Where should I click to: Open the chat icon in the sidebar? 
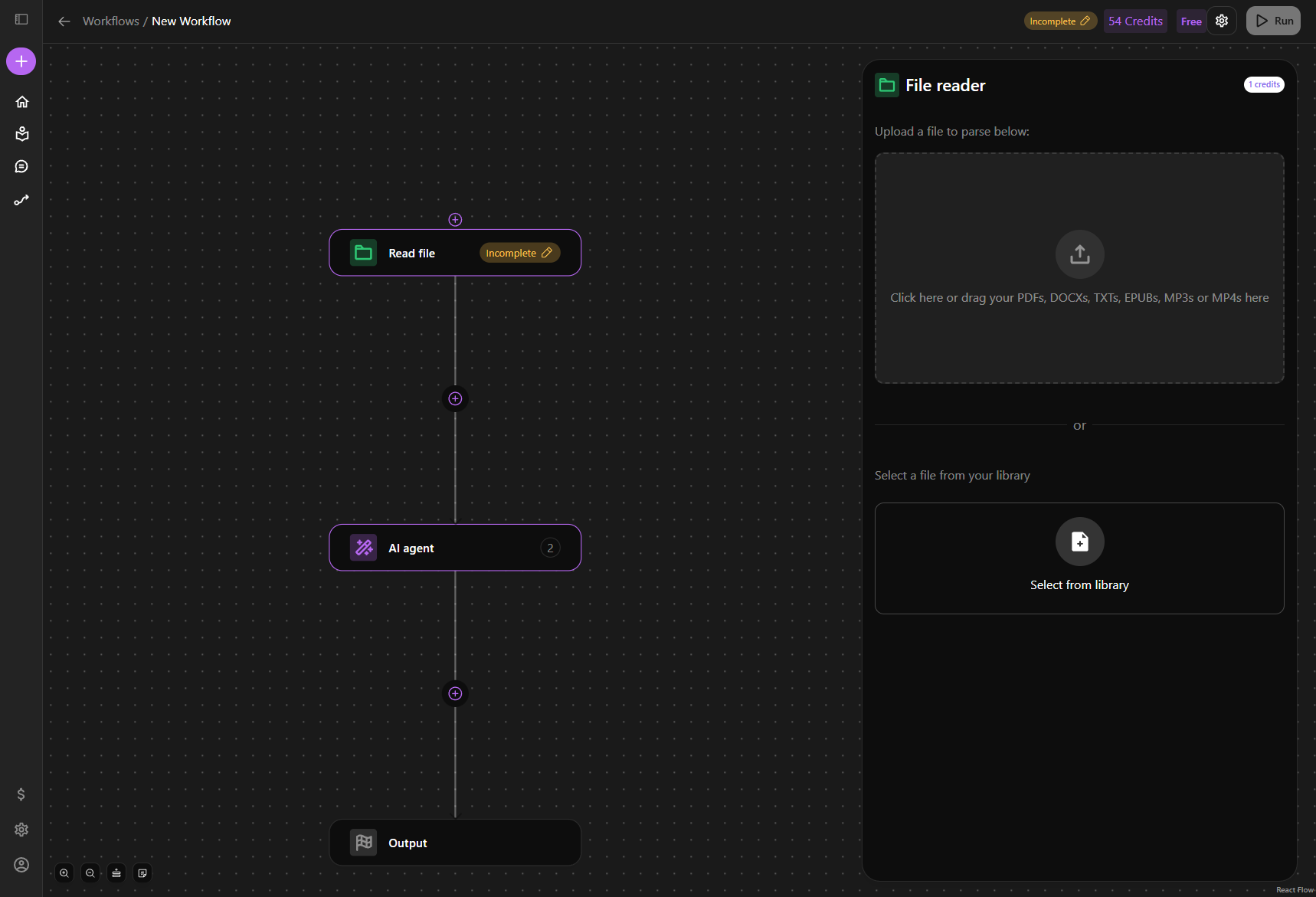(21, 167)
